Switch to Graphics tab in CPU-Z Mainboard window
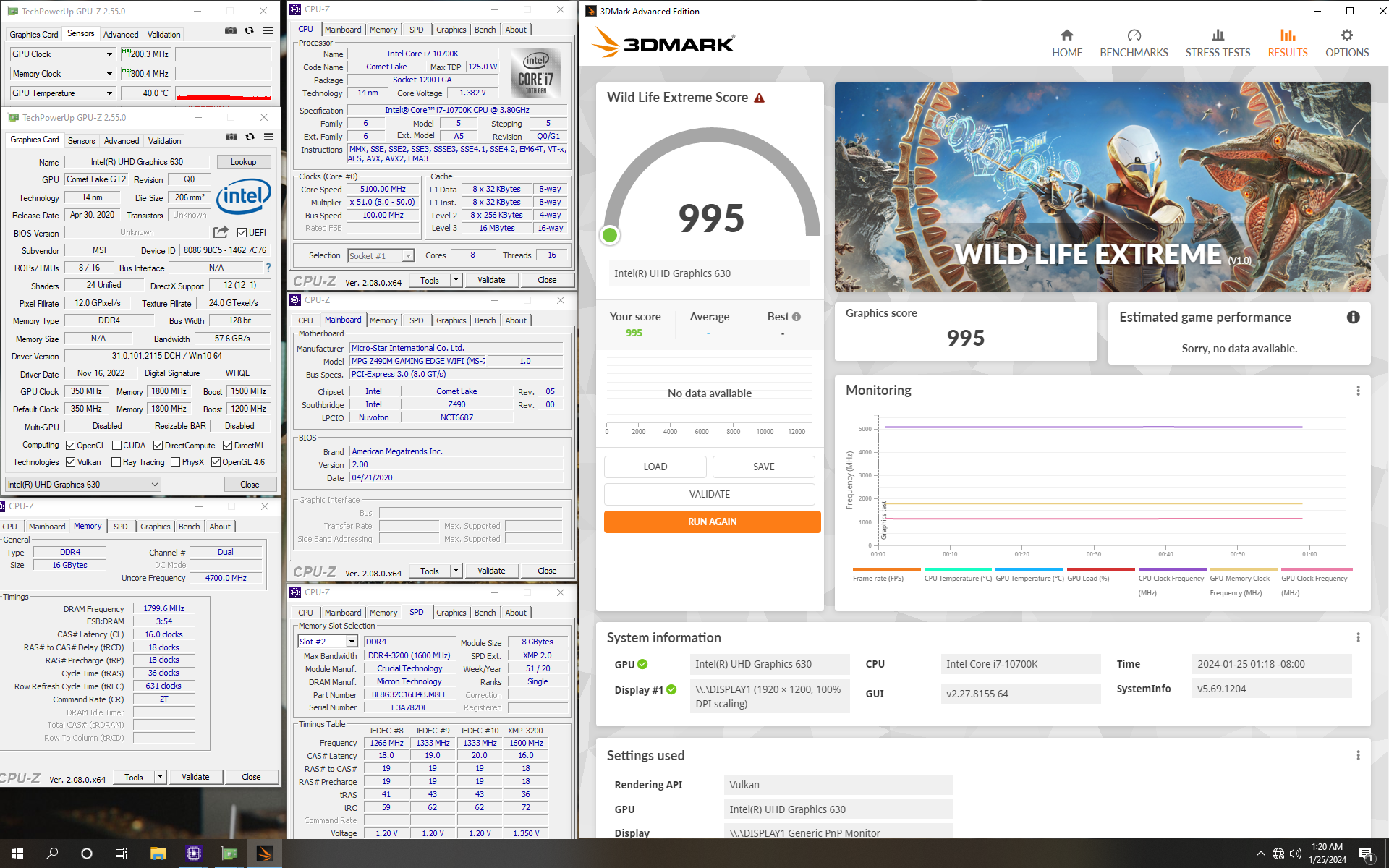 451,320
